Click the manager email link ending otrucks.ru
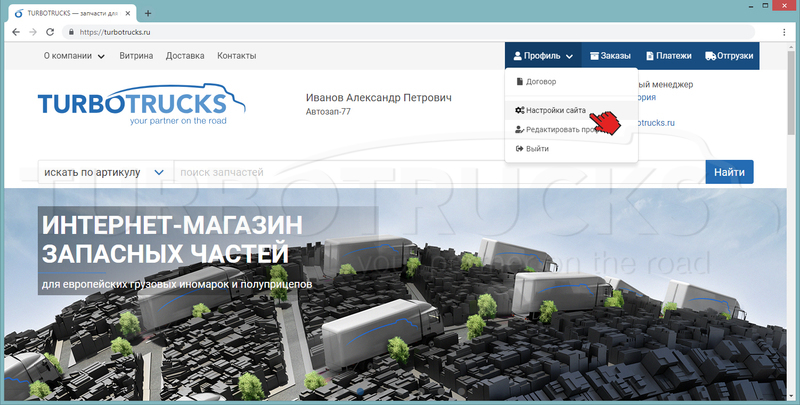800x405 pixels. (656, 123)
